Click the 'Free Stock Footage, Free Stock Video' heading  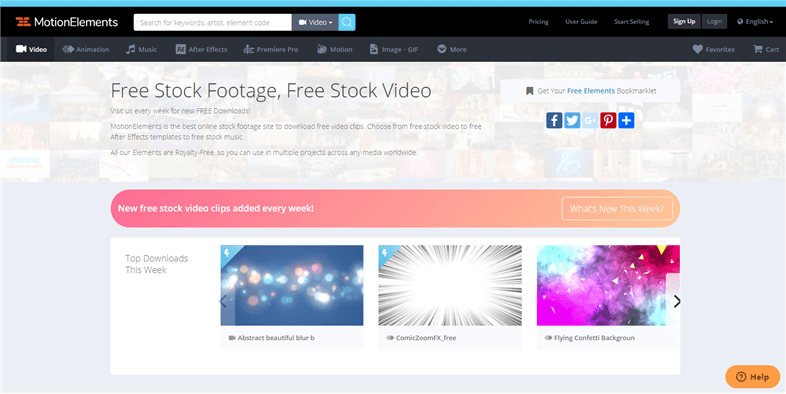[271, 91]
